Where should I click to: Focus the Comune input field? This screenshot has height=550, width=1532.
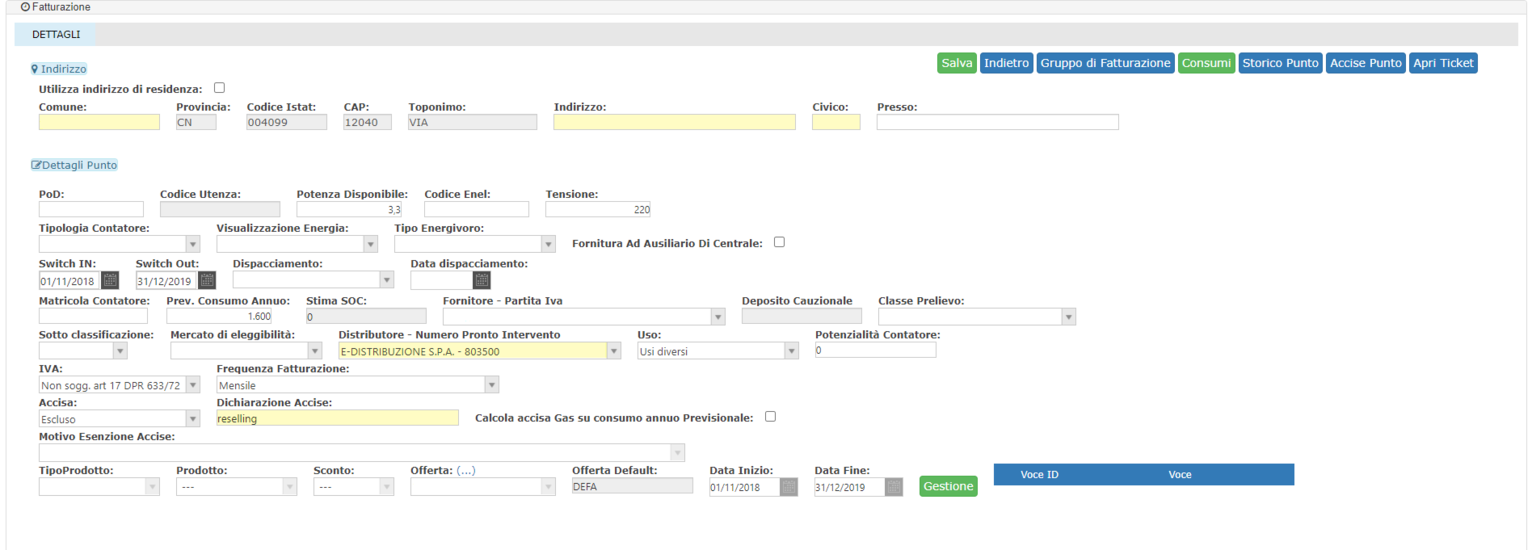99,122
